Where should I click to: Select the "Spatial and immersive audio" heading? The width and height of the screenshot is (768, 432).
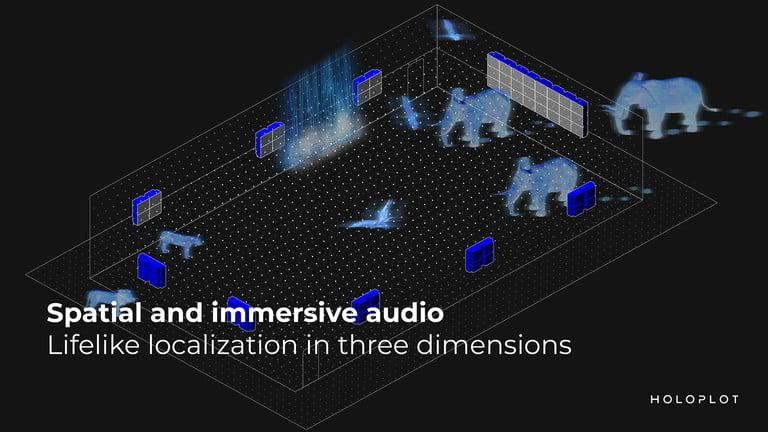(x=244, y=313)
